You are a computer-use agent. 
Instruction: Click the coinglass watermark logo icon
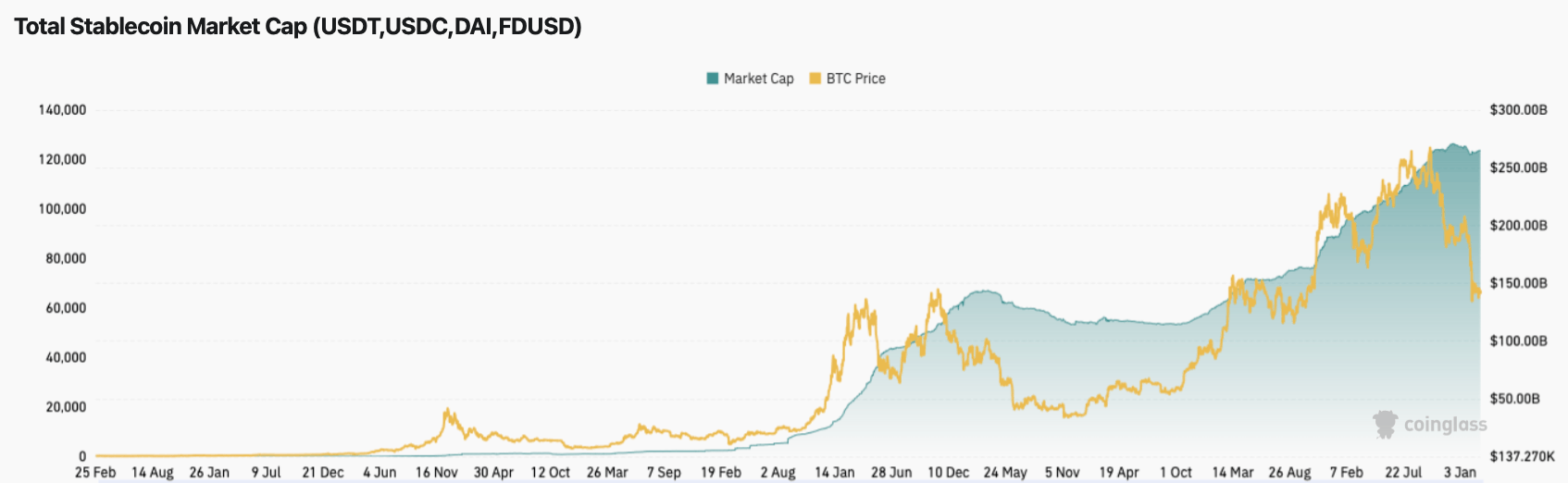coord(1386,425)
